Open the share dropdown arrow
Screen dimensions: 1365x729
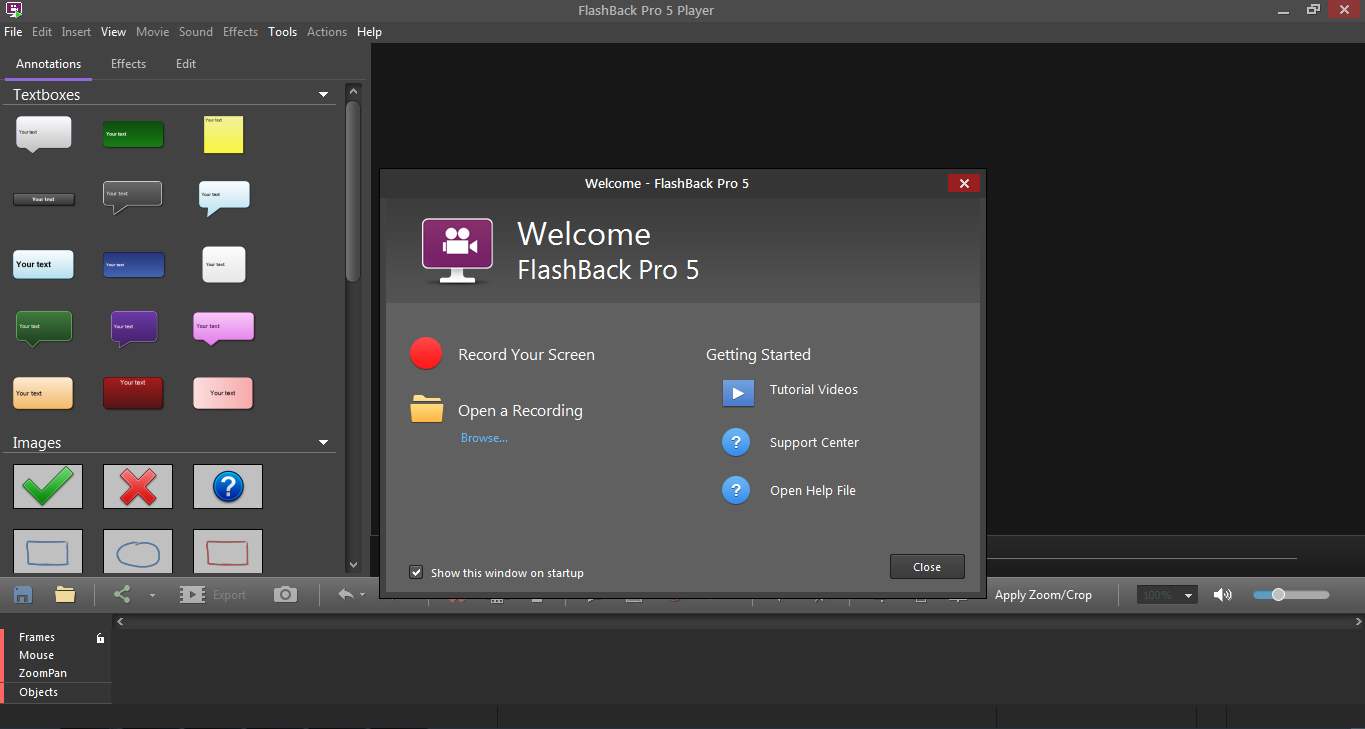coord(152,595)
